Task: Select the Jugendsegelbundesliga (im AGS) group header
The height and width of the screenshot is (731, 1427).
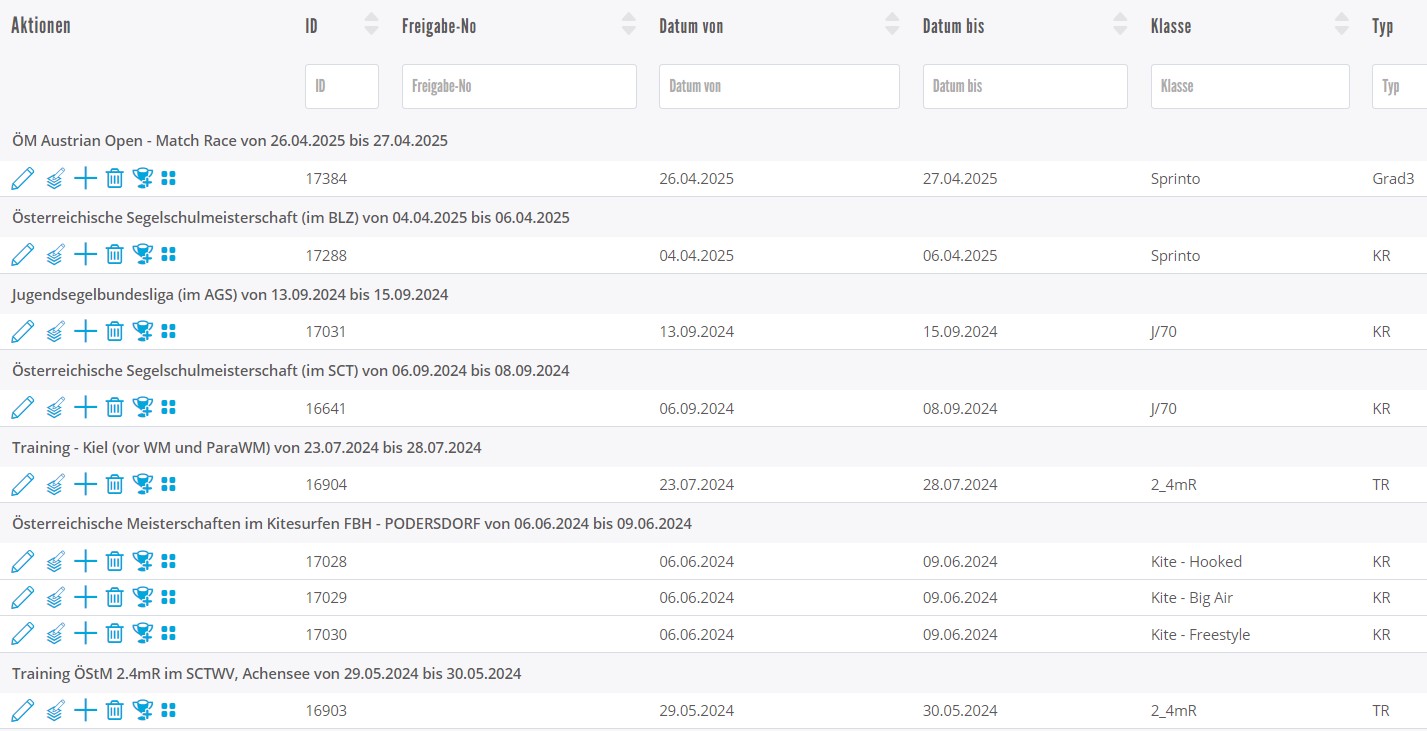Action: 230,295
